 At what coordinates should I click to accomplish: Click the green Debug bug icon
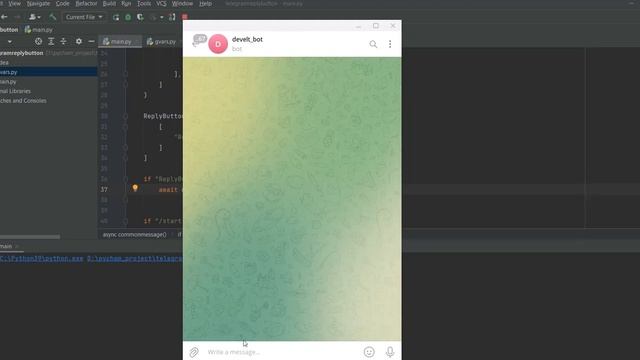point(128,17)
